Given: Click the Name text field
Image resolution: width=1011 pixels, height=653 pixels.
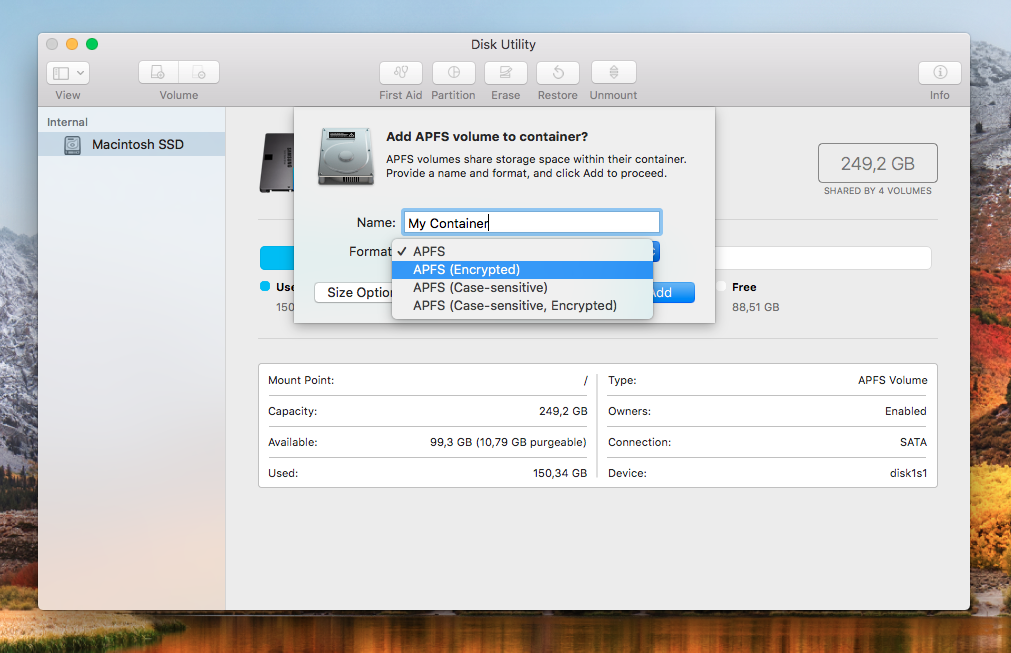Looking at the screenshot, I should point(531,223).
